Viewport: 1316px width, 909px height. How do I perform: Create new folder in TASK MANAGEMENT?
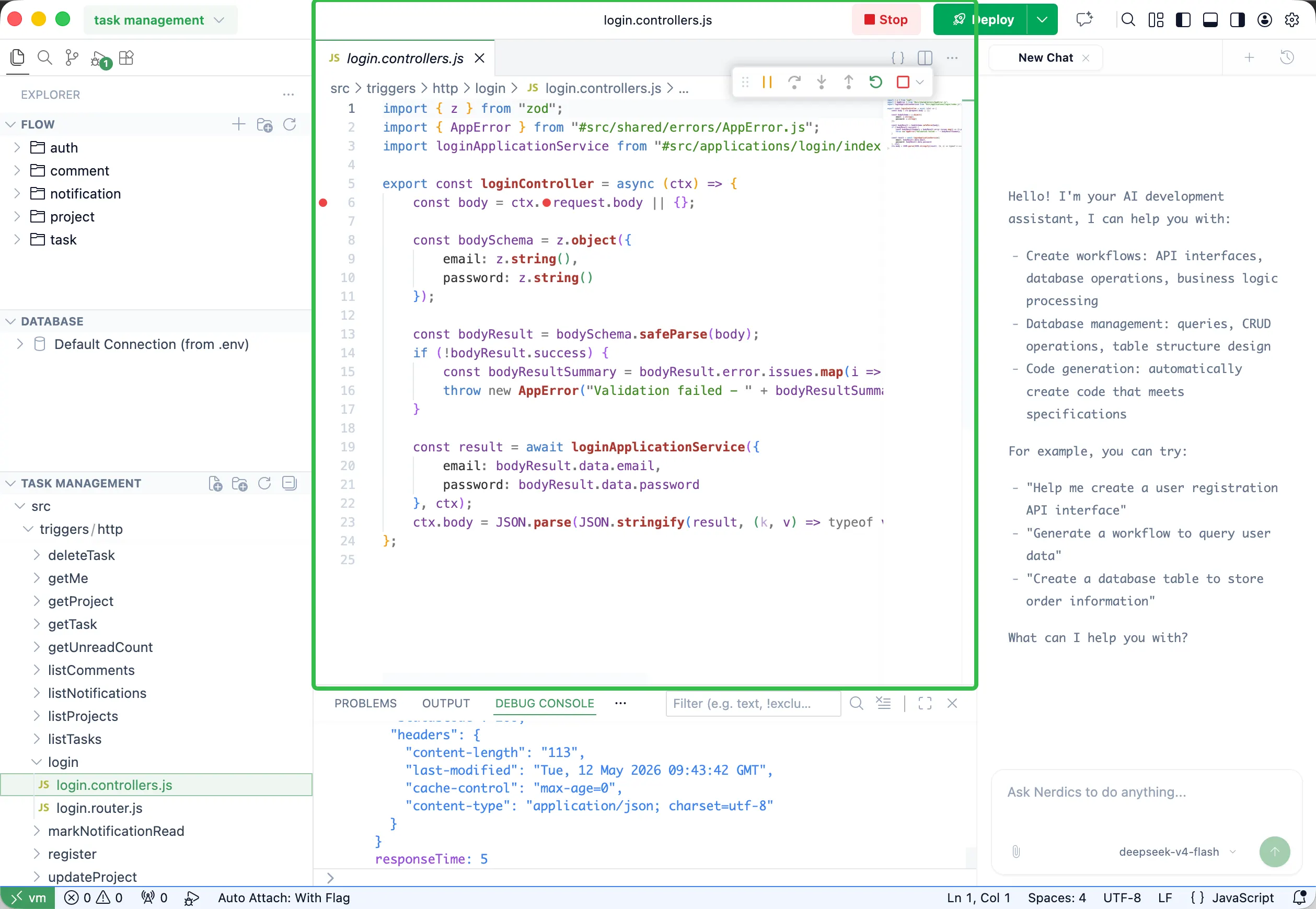coord(240,484)
